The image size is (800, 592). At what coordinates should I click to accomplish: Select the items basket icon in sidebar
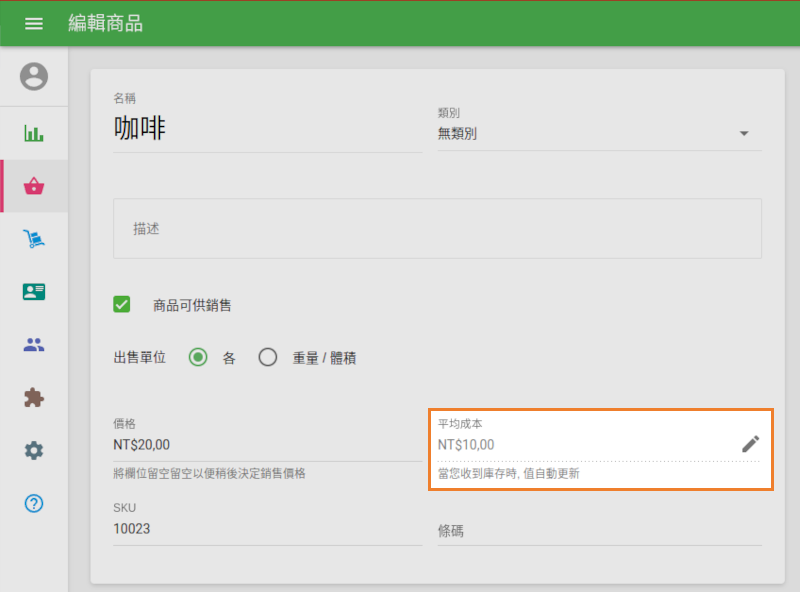coord(33,186)
